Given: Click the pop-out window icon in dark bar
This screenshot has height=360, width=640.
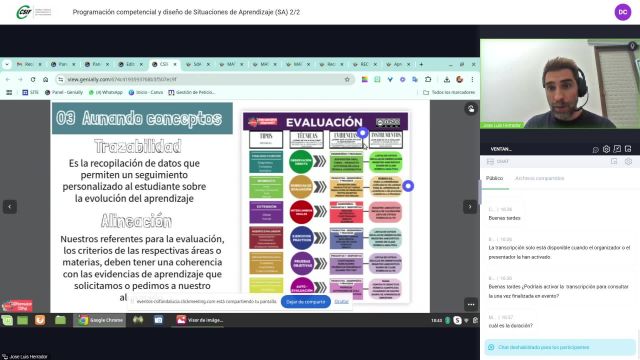Looking at the screenshot, I should coord(617,149).
